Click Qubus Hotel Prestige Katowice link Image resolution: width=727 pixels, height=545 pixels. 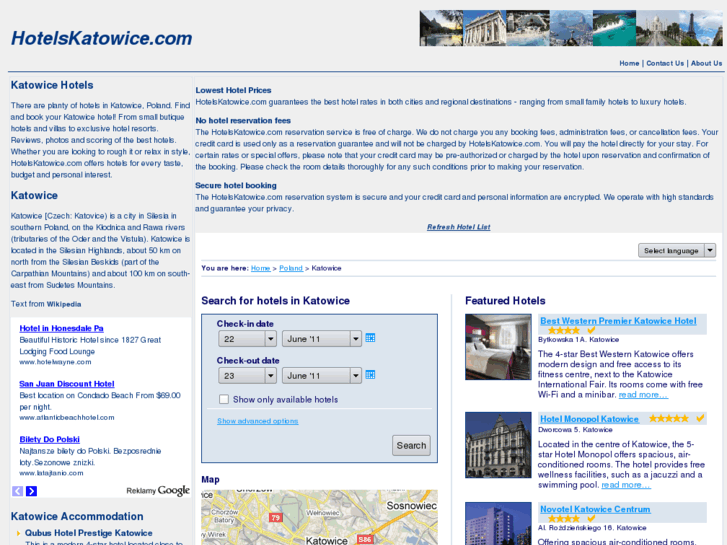(x=89, y=533)
